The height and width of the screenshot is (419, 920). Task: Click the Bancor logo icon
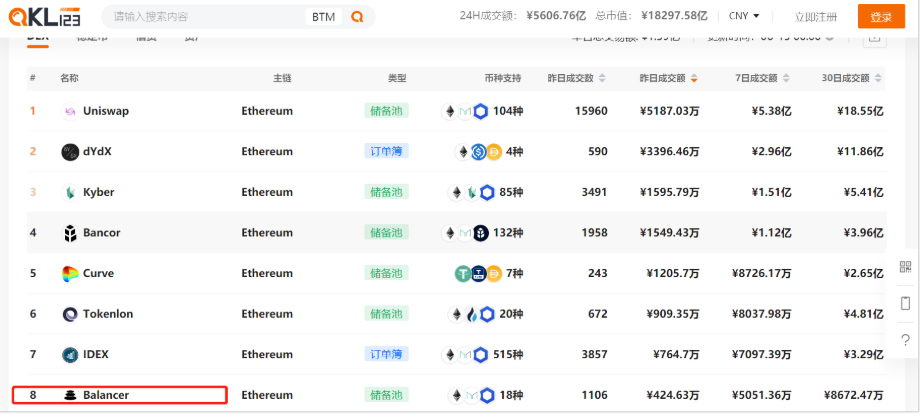pos(70,233)
